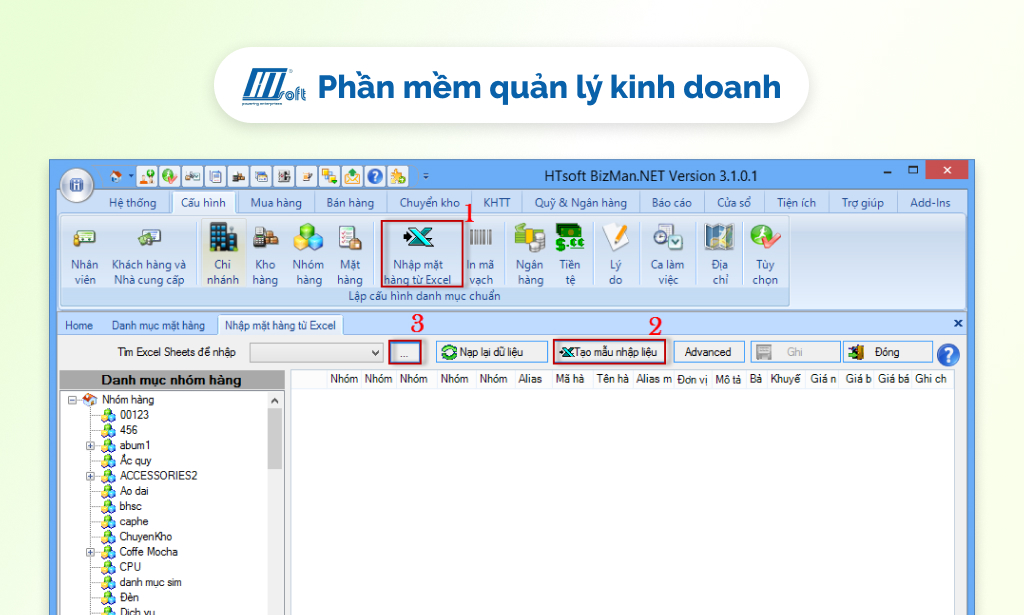Screen dimensions: 1024x615
Task: Select the 456 tree item
Action: pos(129,430)
